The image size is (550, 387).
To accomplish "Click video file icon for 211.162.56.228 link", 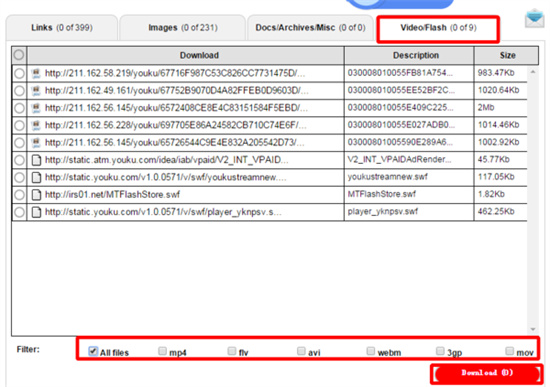I will (36, 125).
